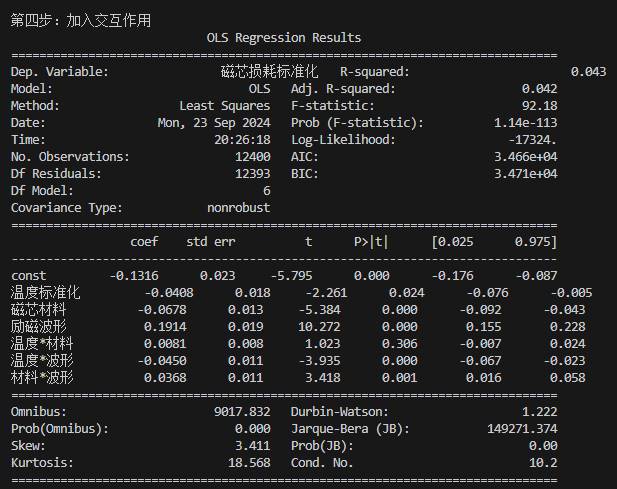Screen dimensions: 617x489
Task: Click the time value '20:26:18'
Action: point(241,139)
